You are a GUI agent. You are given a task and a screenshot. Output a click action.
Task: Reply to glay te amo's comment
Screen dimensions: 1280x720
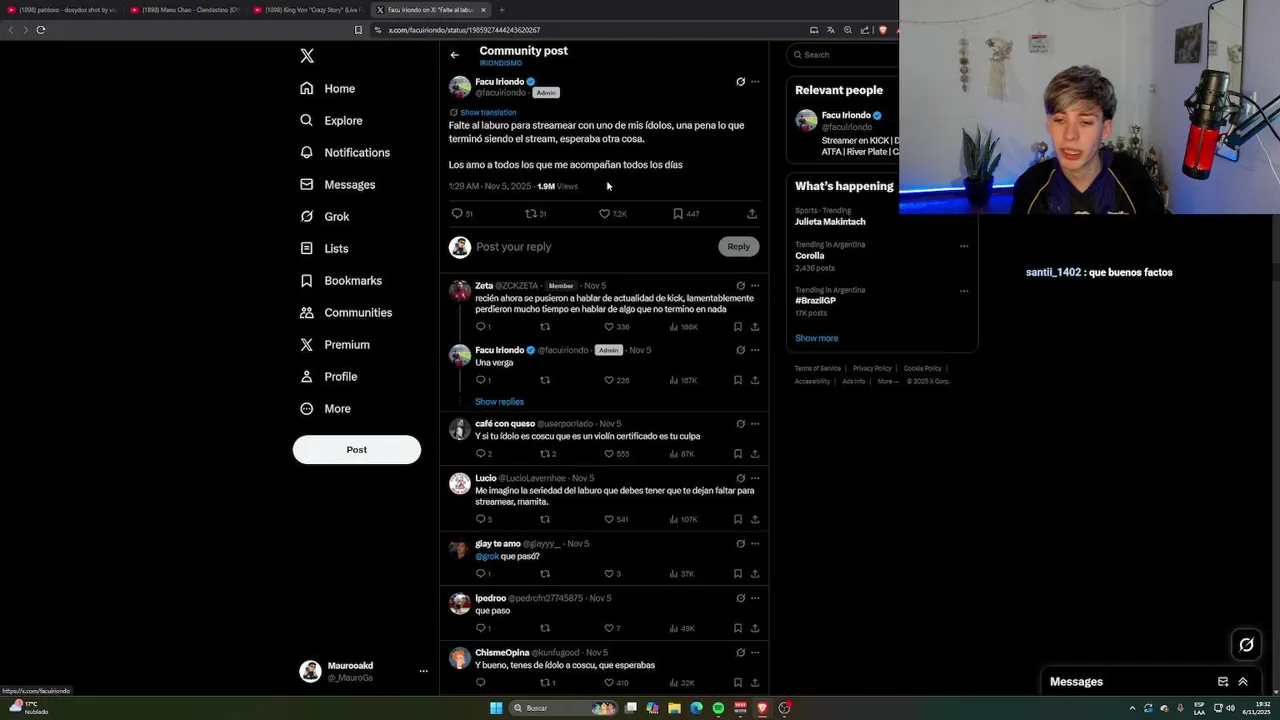481,574
